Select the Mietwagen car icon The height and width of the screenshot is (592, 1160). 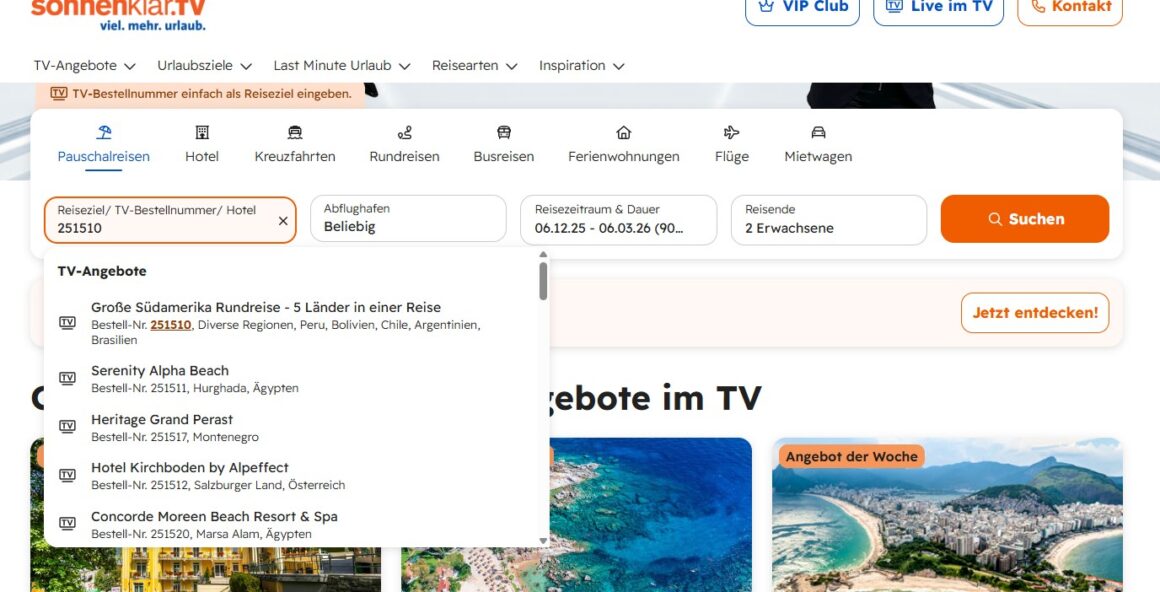click(817, 131)
